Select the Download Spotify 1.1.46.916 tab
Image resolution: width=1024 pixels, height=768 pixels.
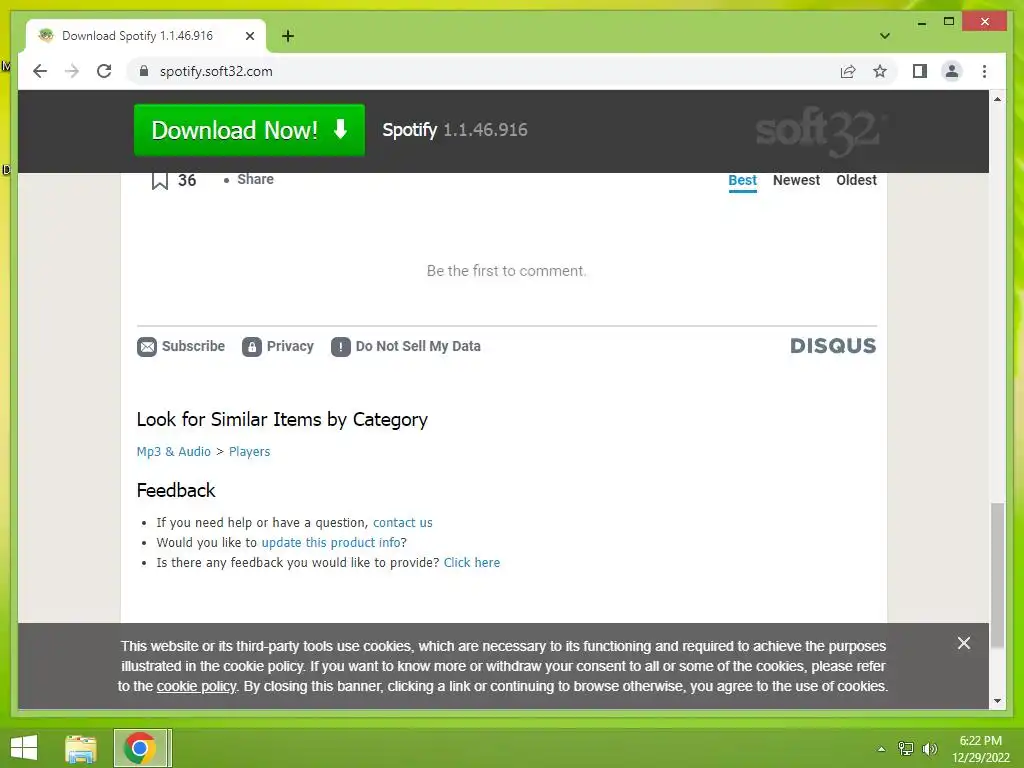tap(146, 36)
